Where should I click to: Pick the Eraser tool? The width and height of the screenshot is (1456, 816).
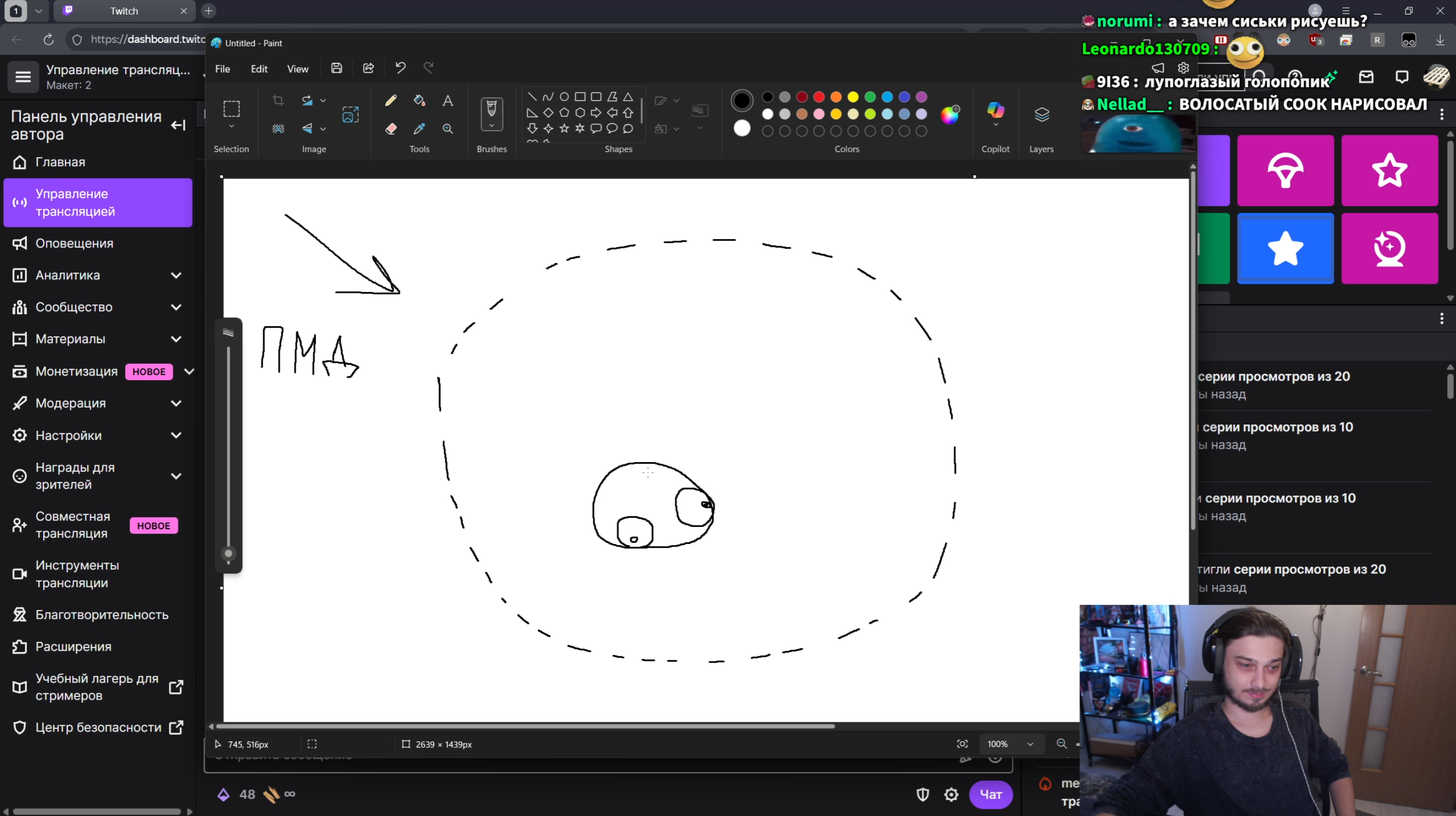[x=391, y=129]
